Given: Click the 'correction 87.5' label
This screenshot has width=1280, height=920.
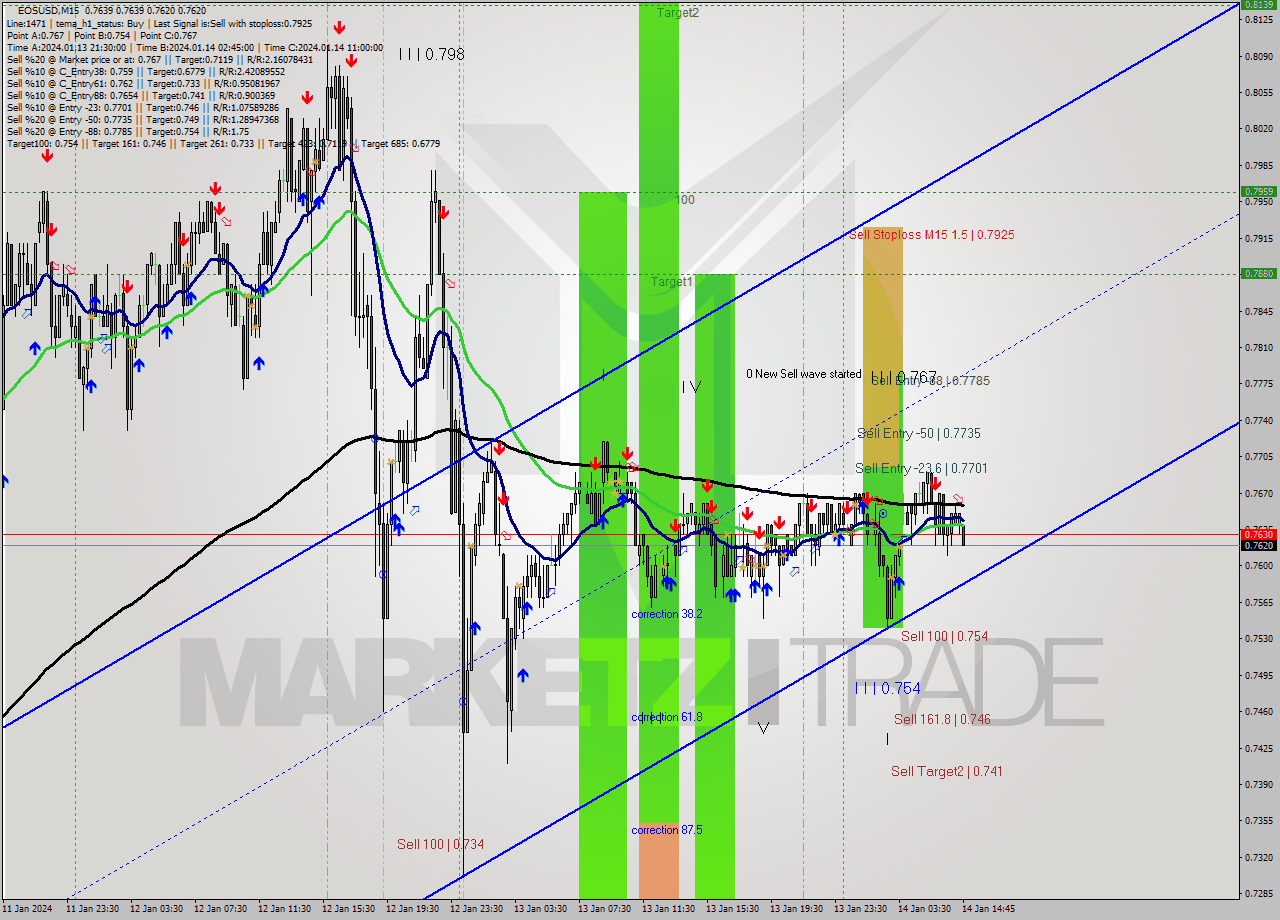Looking at the screenshot, I should click(666, 830).
